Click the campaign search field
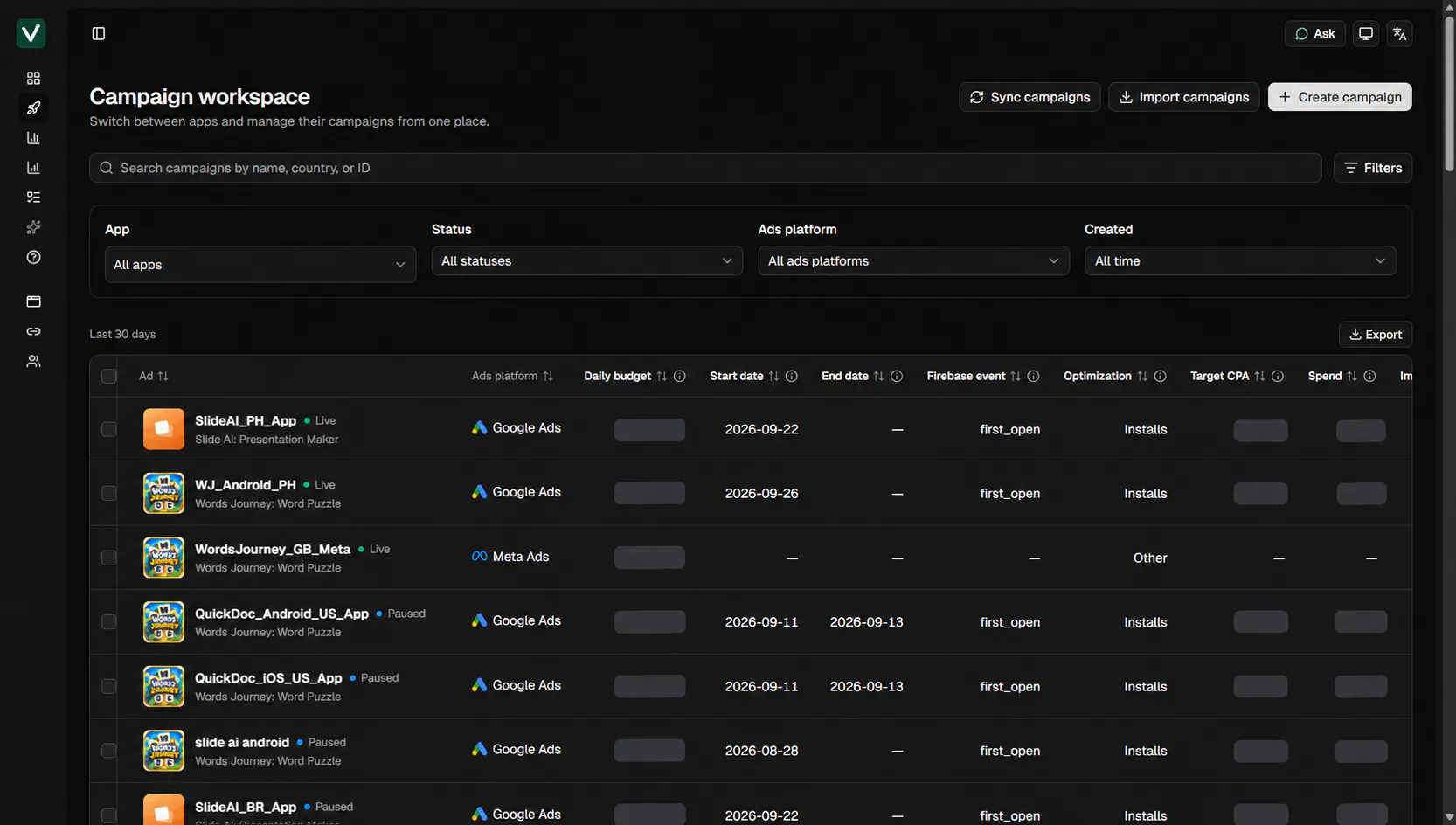The height and width of the screenshot is (825, 1456). (x=704, y=168)
